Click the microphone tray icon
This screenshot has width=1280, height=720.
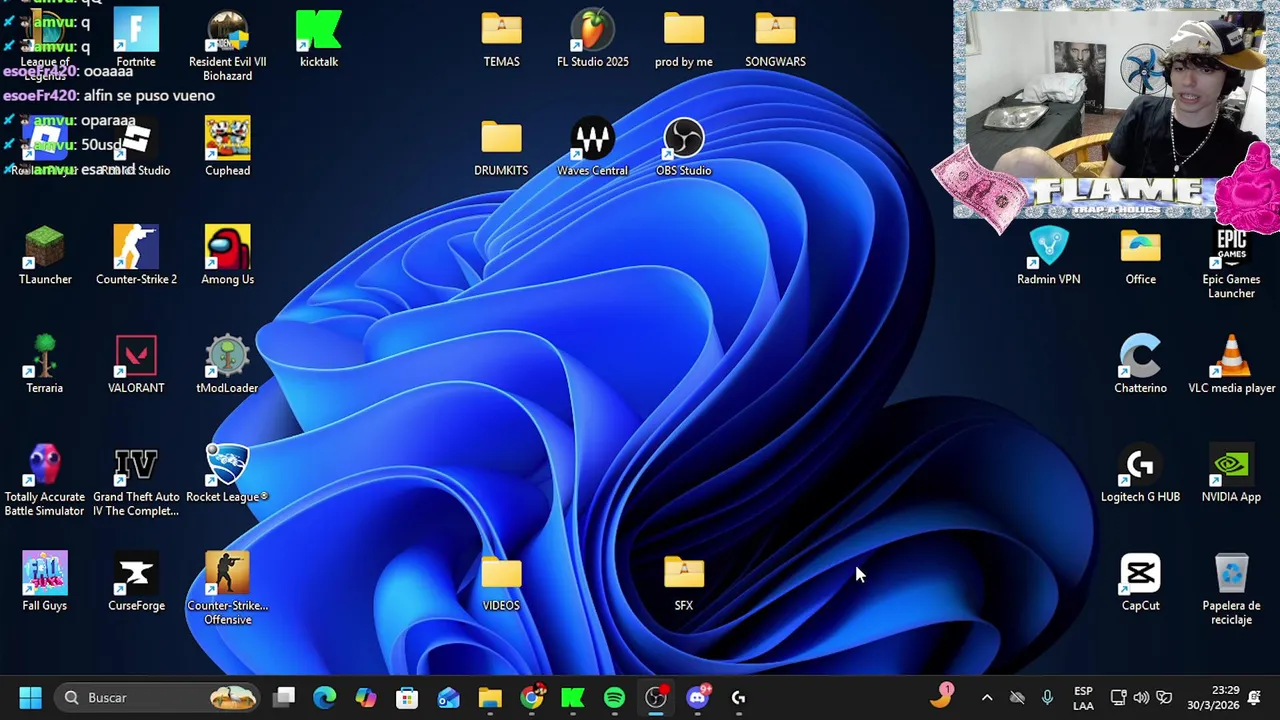pos(1047,698)
